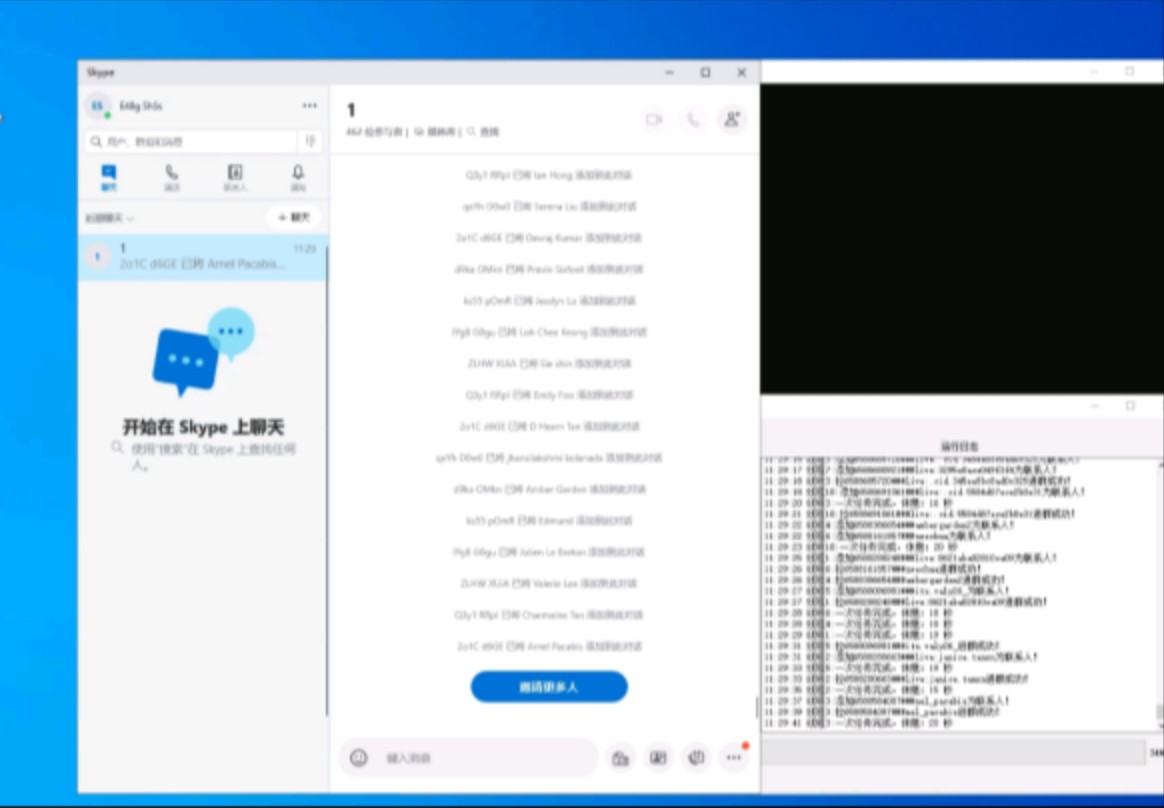Select conversation '1' in the chat list
Image resolution: width=1164 pixels, height=808 pixels.
[x=203, y=257]
